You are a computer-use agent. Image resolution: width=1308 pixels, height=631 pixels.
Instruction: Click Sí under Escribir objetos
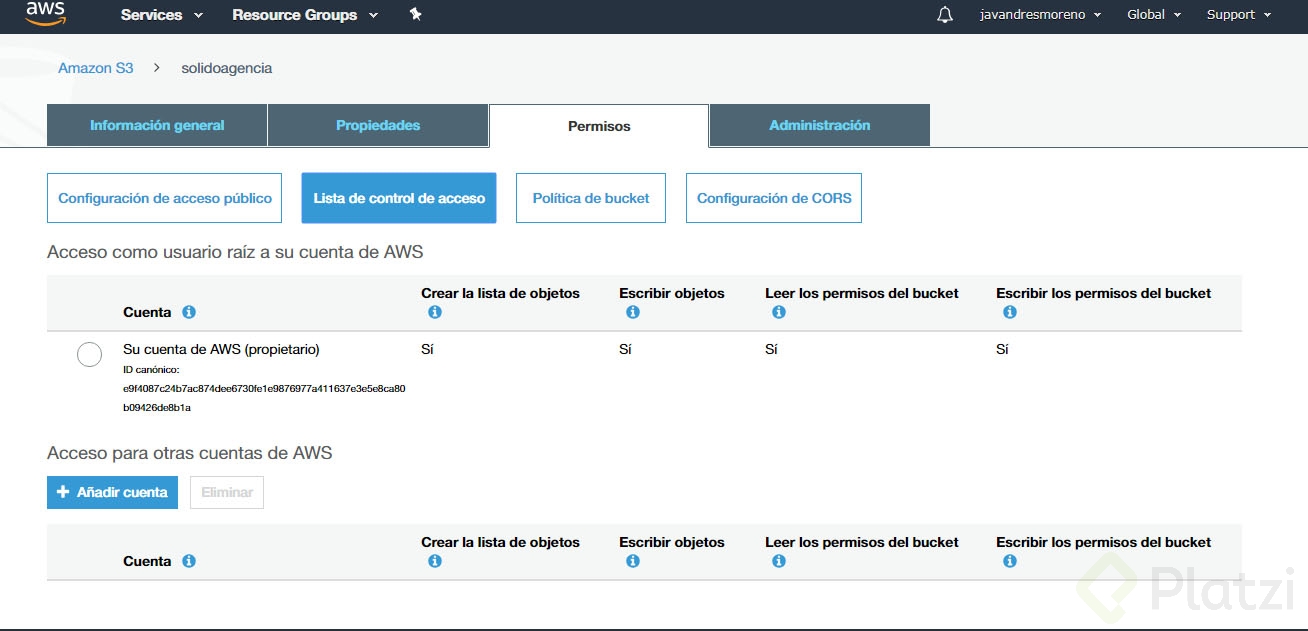[x=625, y=349]
